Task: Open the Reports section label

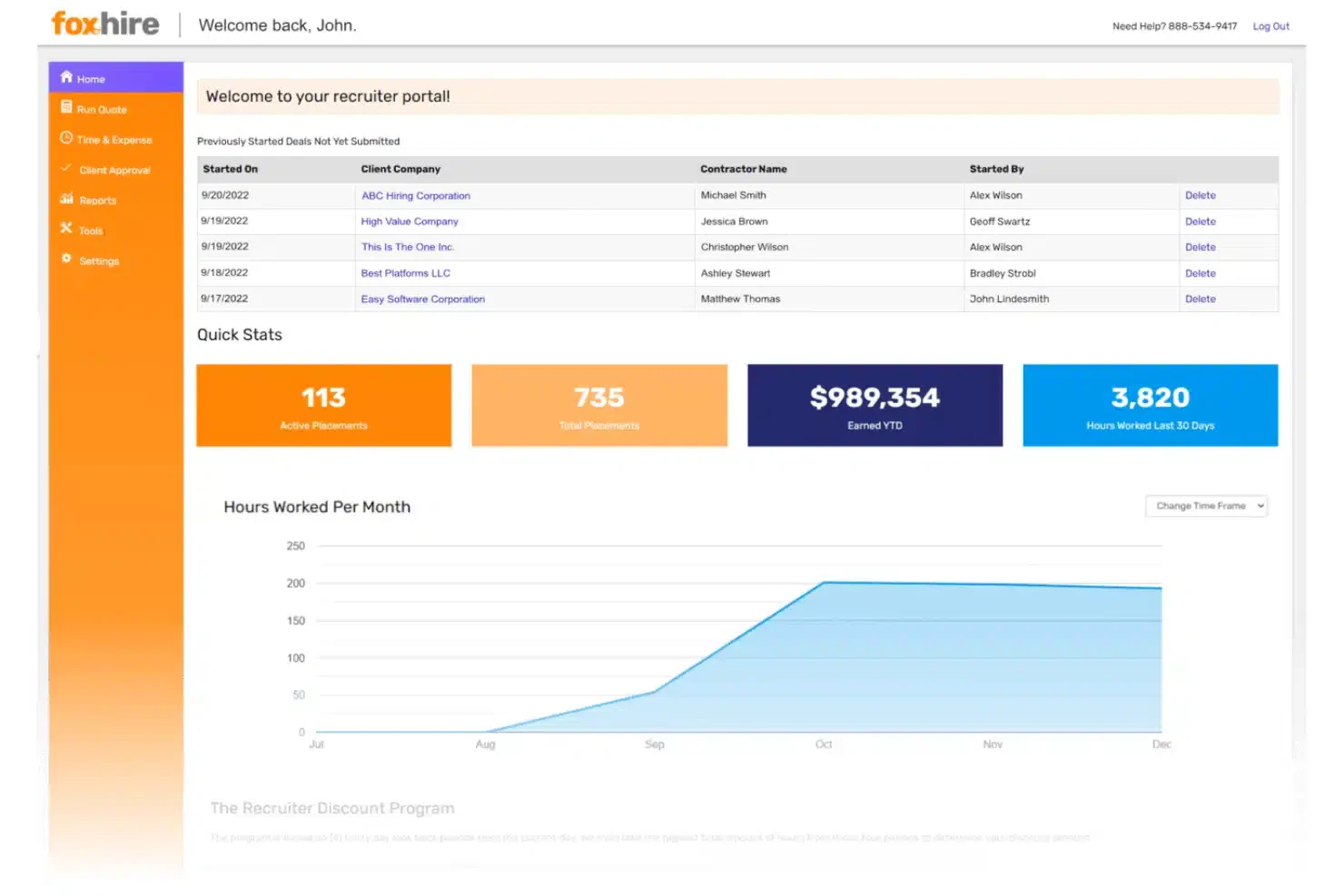Action: [98, 201]
